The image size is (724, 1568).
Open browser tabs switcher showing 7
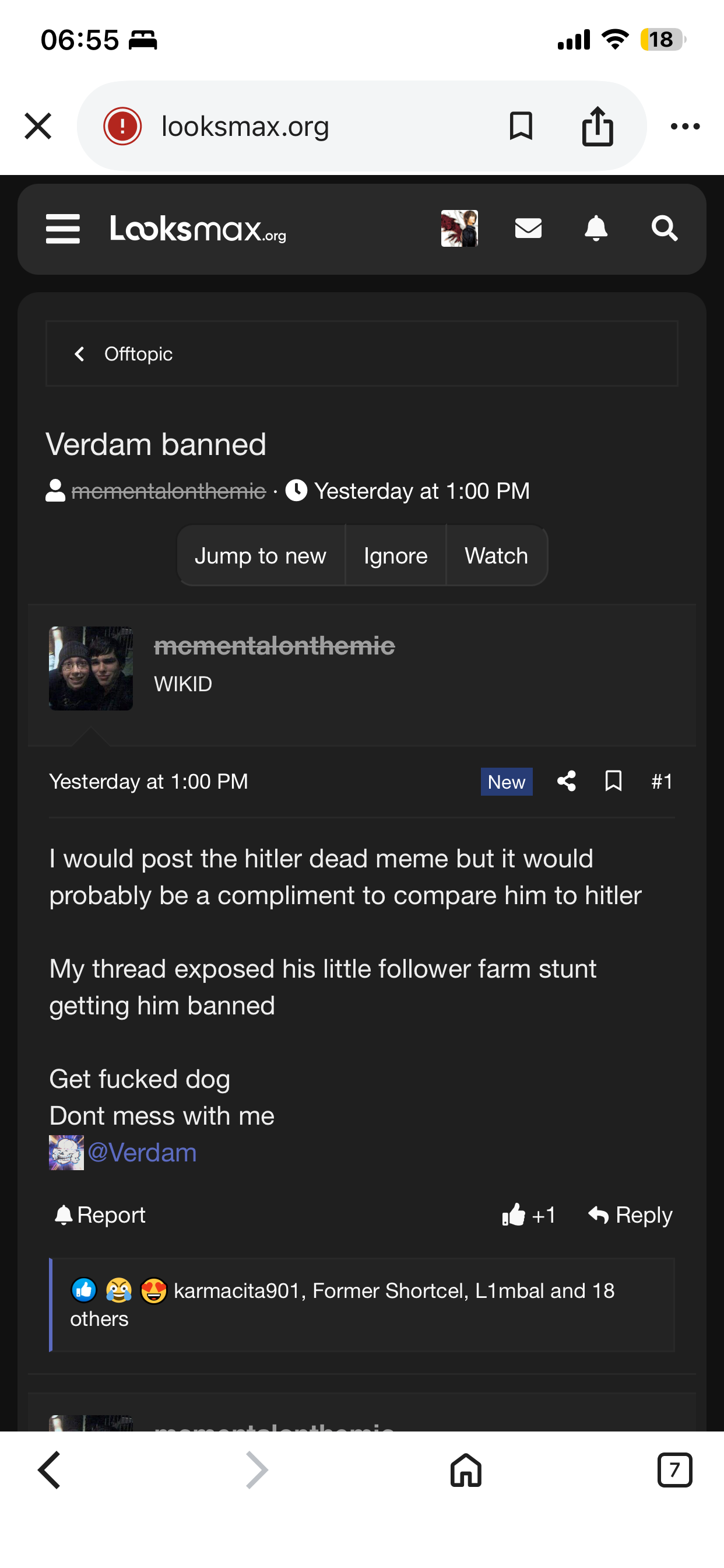point(674,1470)
